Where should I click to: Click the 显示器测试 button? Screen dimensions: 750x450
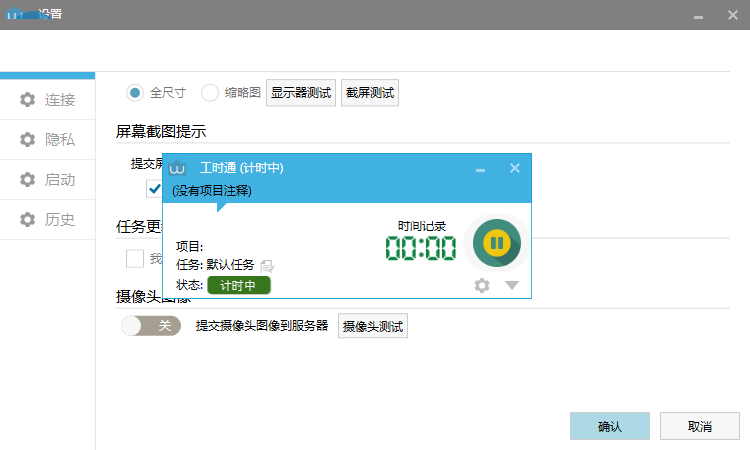[x=301, y=93]
